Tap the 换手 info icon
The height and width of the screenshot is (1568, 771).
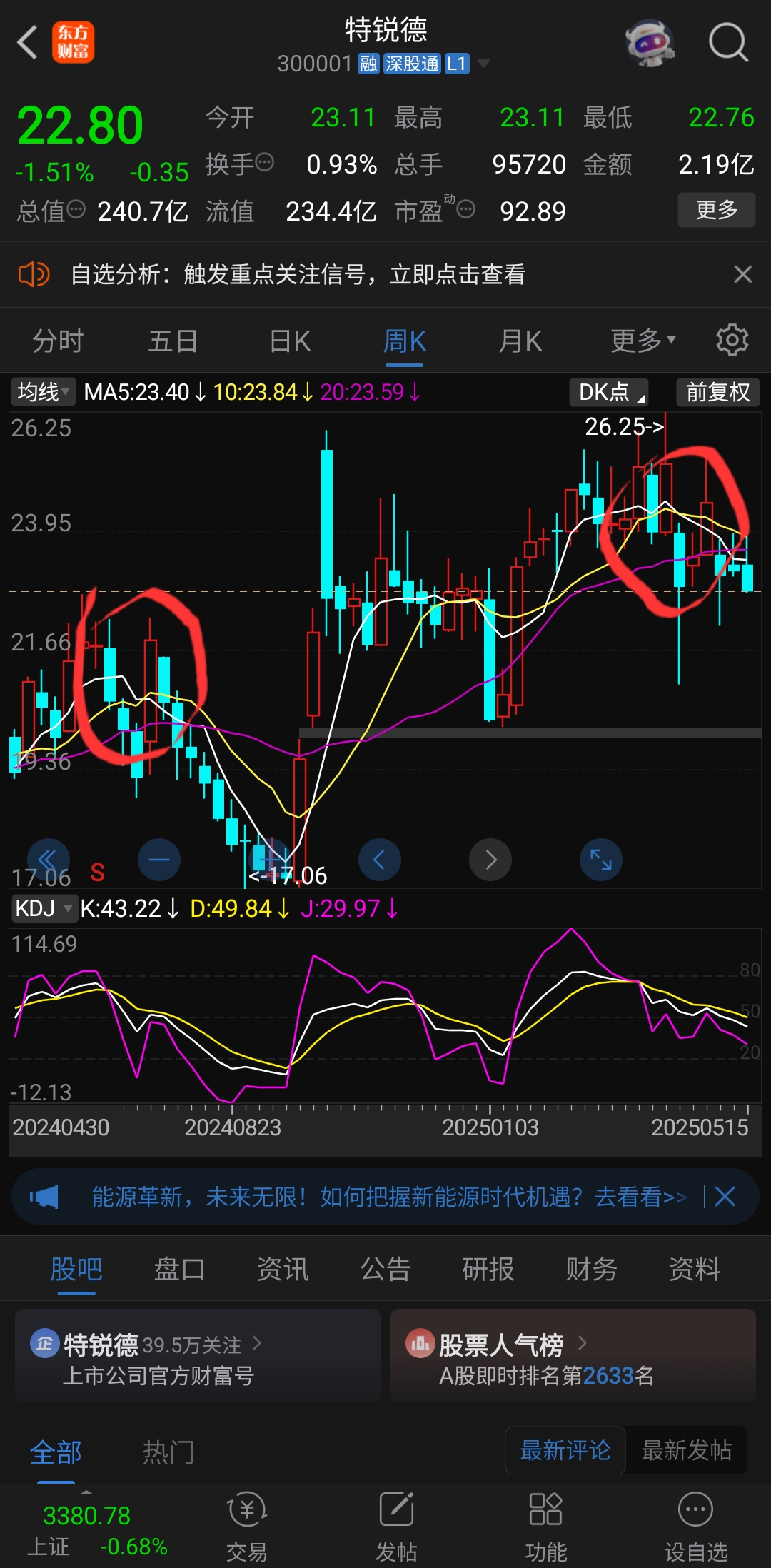click(264, 163)
